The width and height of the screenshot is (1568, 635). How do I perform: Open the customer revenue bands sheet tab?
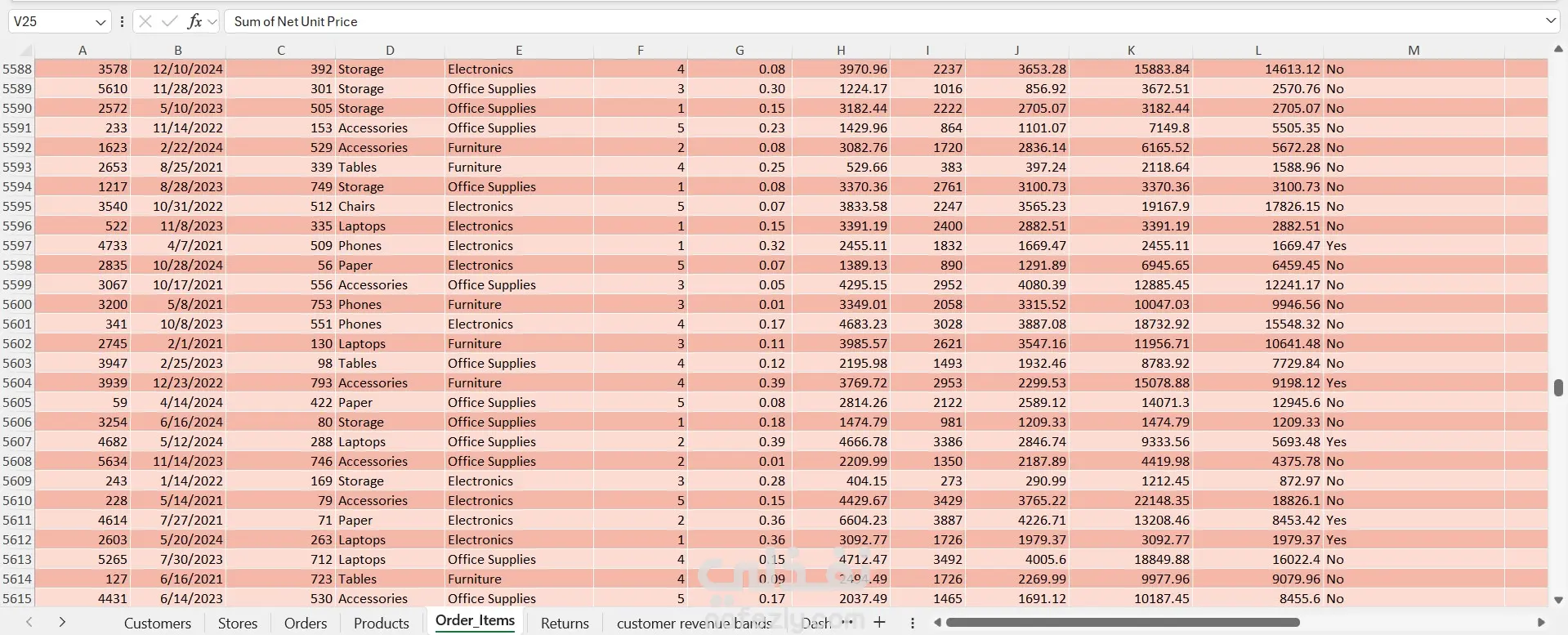point(694,623)
